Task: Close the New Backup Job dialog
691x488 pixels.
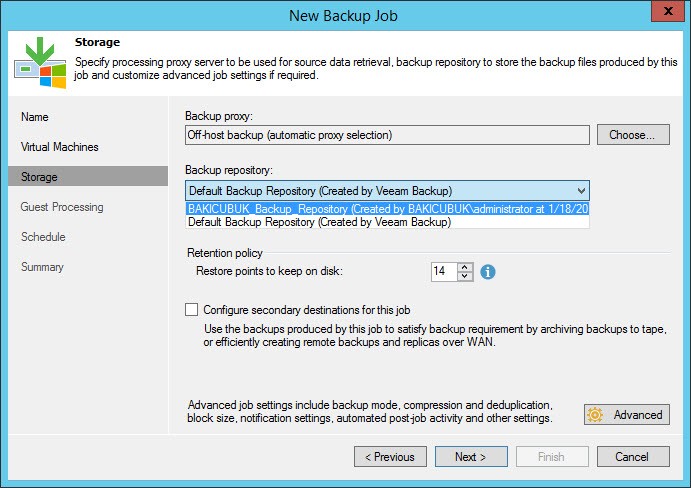Action: pyautogui.click(x=668, y=11)
